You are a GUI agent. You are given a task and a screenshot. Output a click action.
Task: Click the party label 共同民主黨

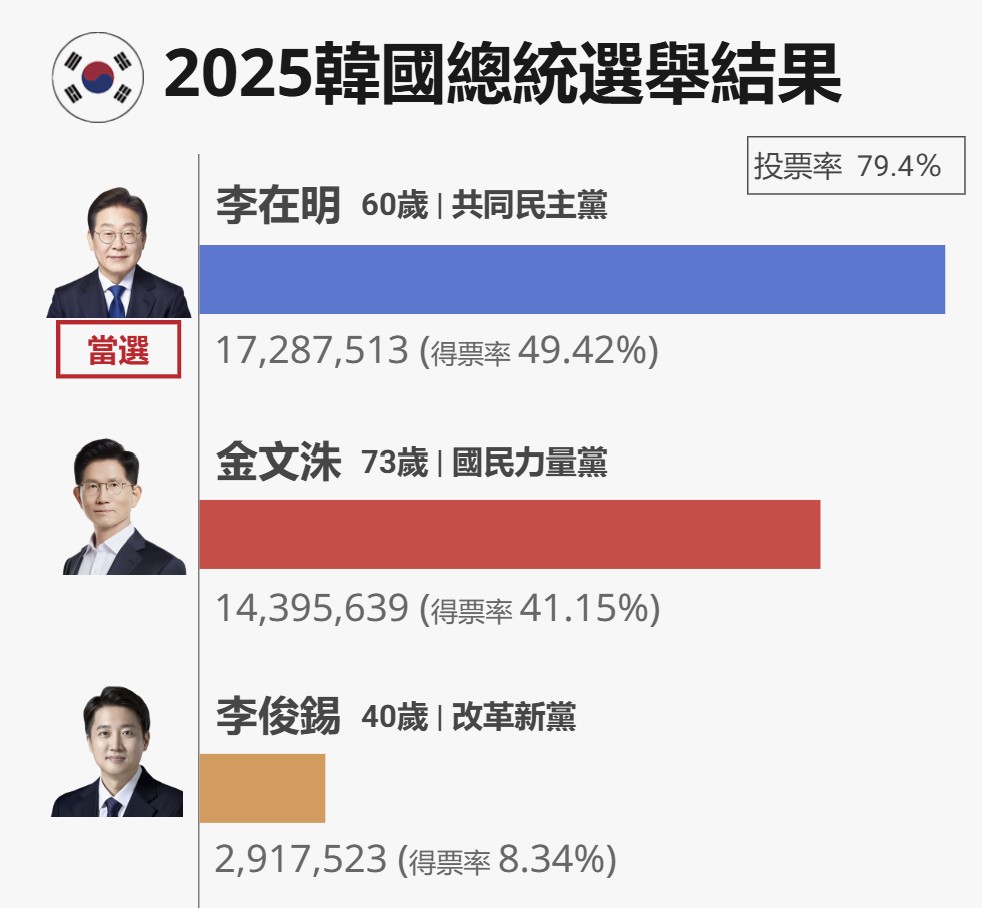530,205
